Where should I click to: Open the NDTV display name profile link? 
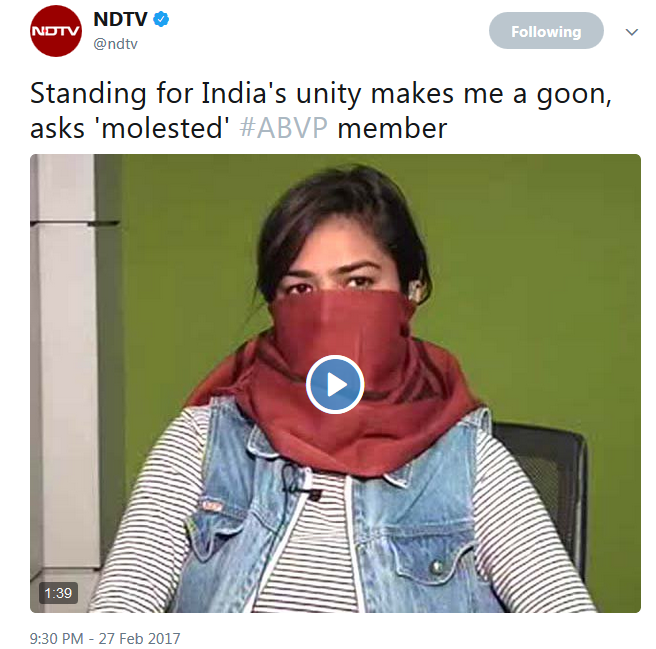tap(120, 19)
